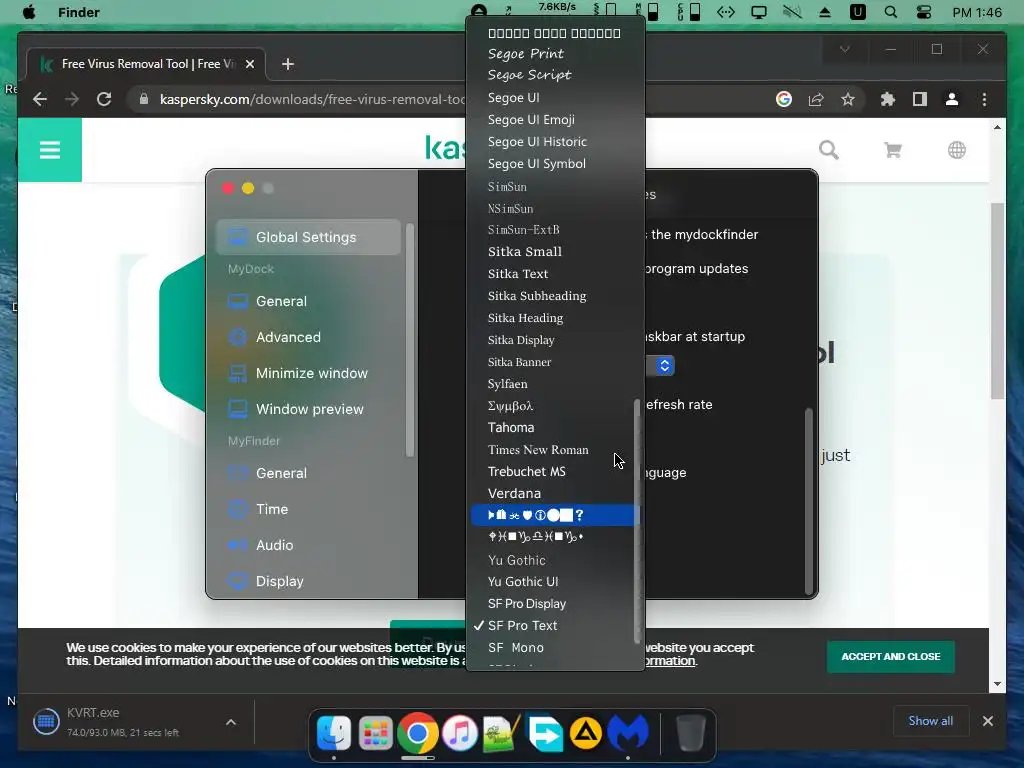Close the Free Virus Removal tab
The height and width of the screenshot is (768, 1024).
pyautogui.click(x=249, y=64)
